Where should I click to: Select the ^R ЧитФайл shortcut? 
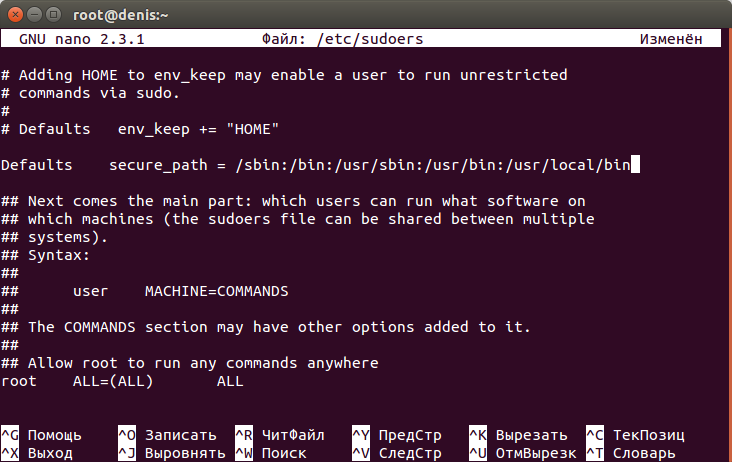click(x=280, y=435)
